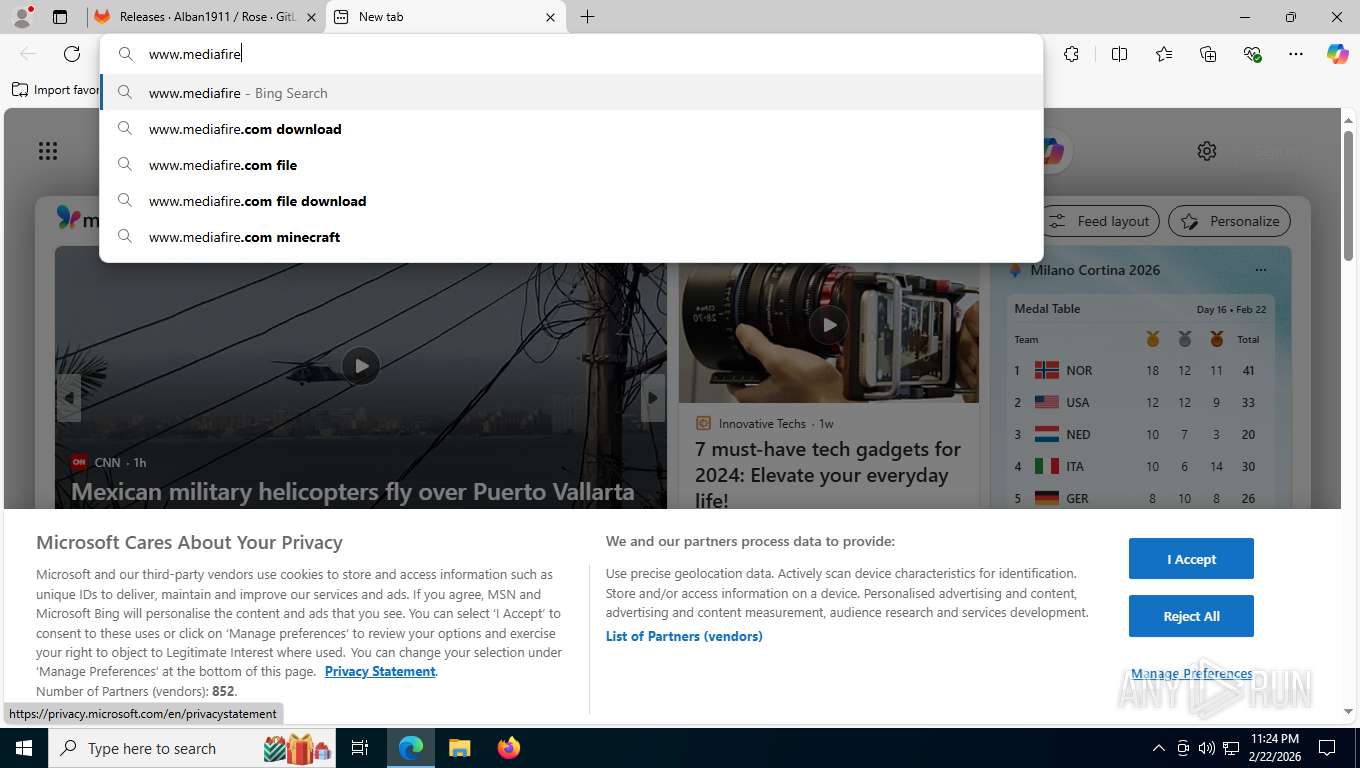1360x768 pixels.
Task: Open the Extensions puzzle icon
Action: coord(1071,54)
